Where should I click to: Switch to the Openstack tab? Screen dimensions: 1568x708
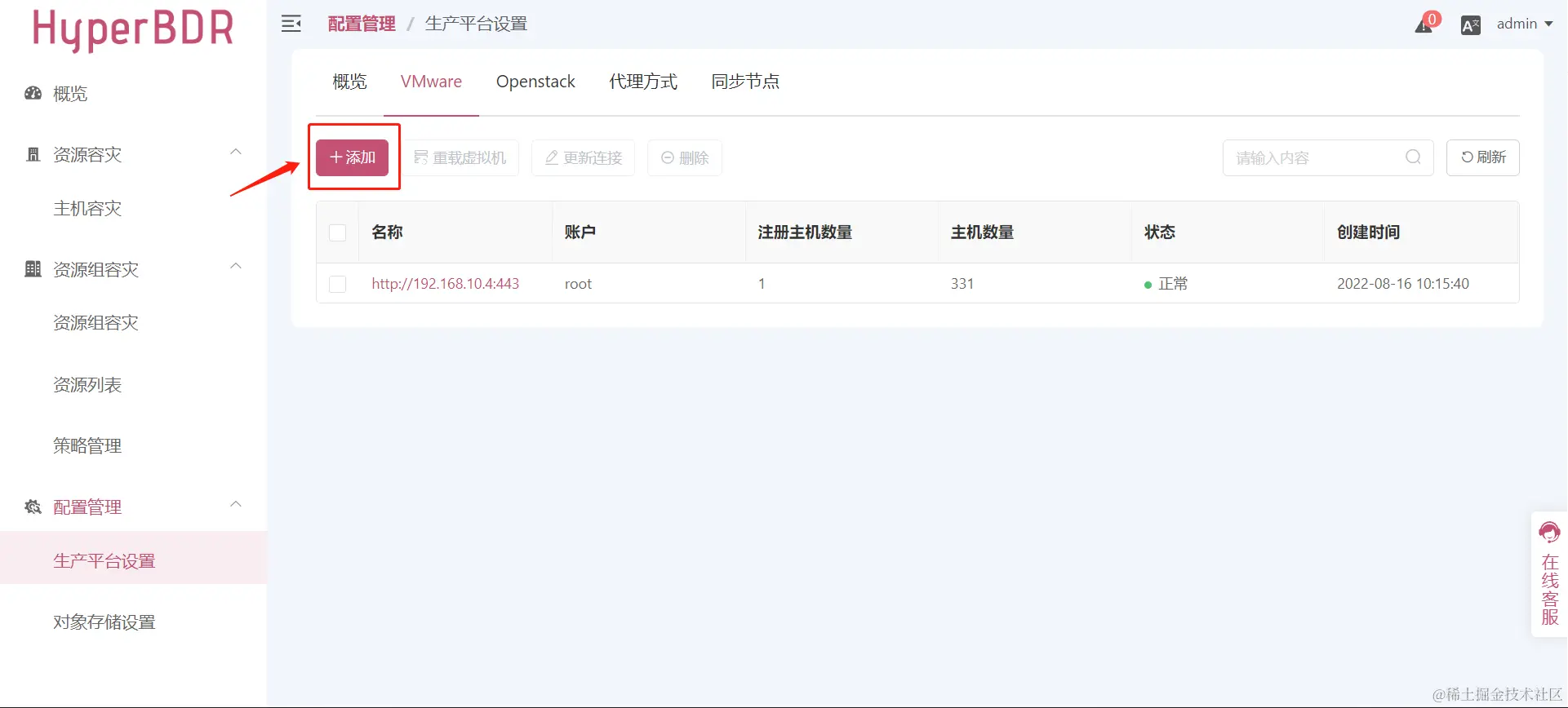pos(535,82)
